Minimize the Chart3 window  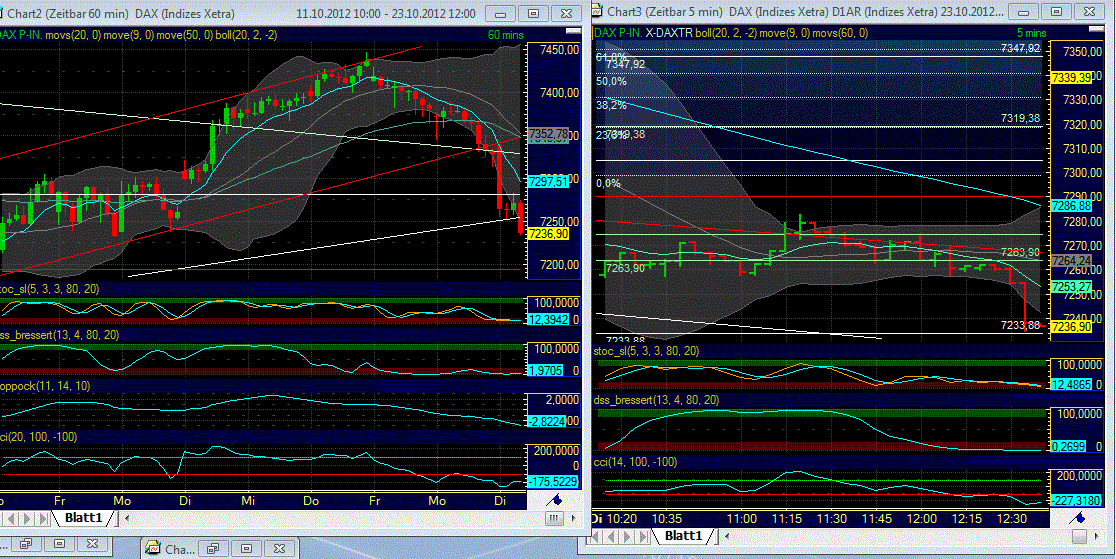tap(1023, 11)
